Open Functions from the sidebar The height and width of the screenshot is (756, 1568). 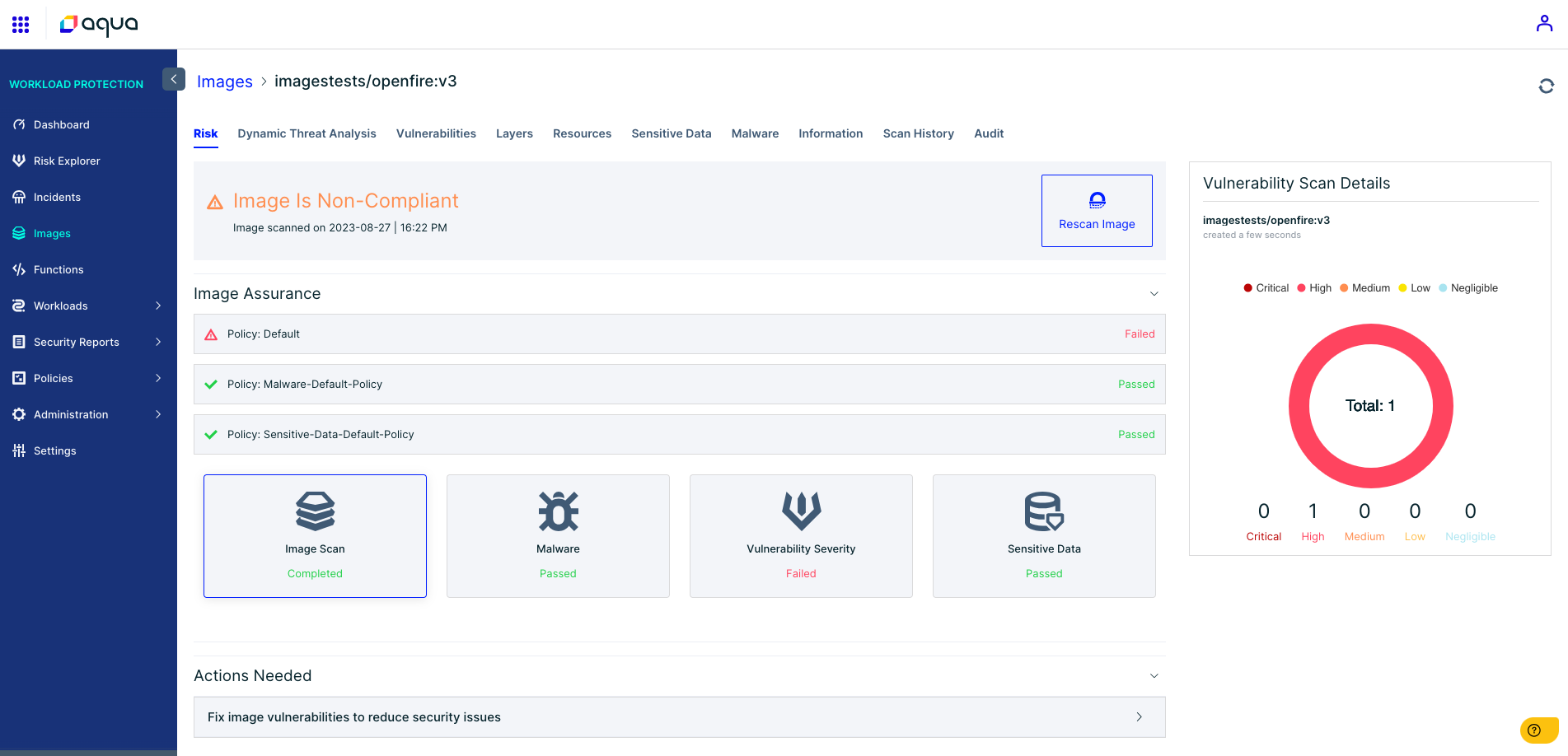click(59, 269)
